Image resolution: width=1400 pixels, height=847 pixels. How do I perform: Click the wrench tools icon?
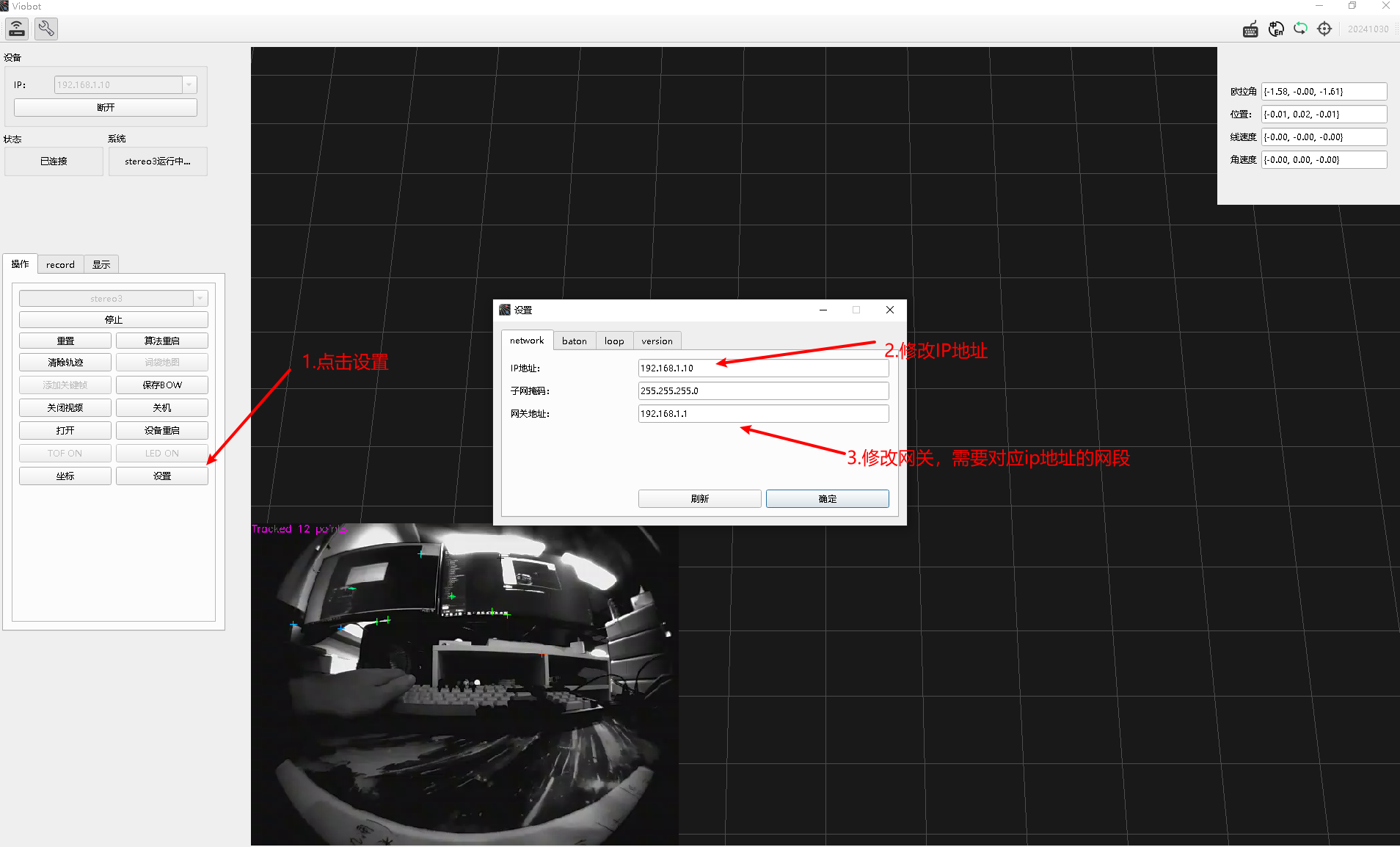point(46,29)
